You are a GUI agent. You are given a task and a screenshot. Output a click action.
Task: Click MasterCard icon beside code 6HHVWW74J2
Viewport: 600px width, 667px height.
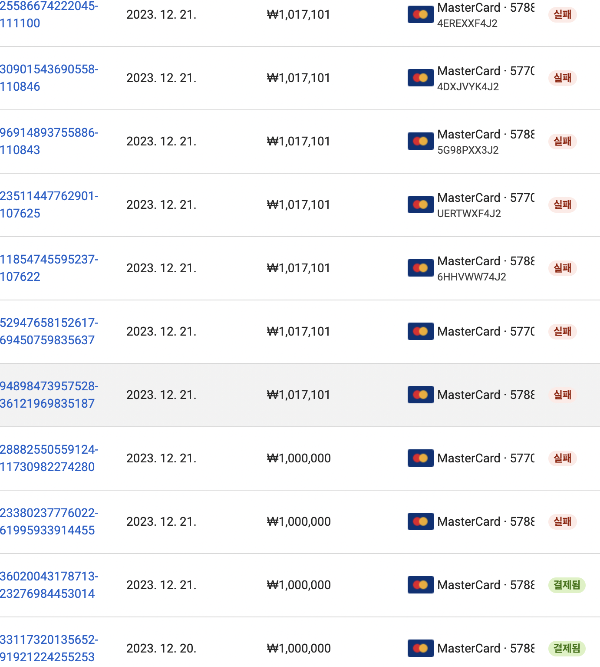420,268
